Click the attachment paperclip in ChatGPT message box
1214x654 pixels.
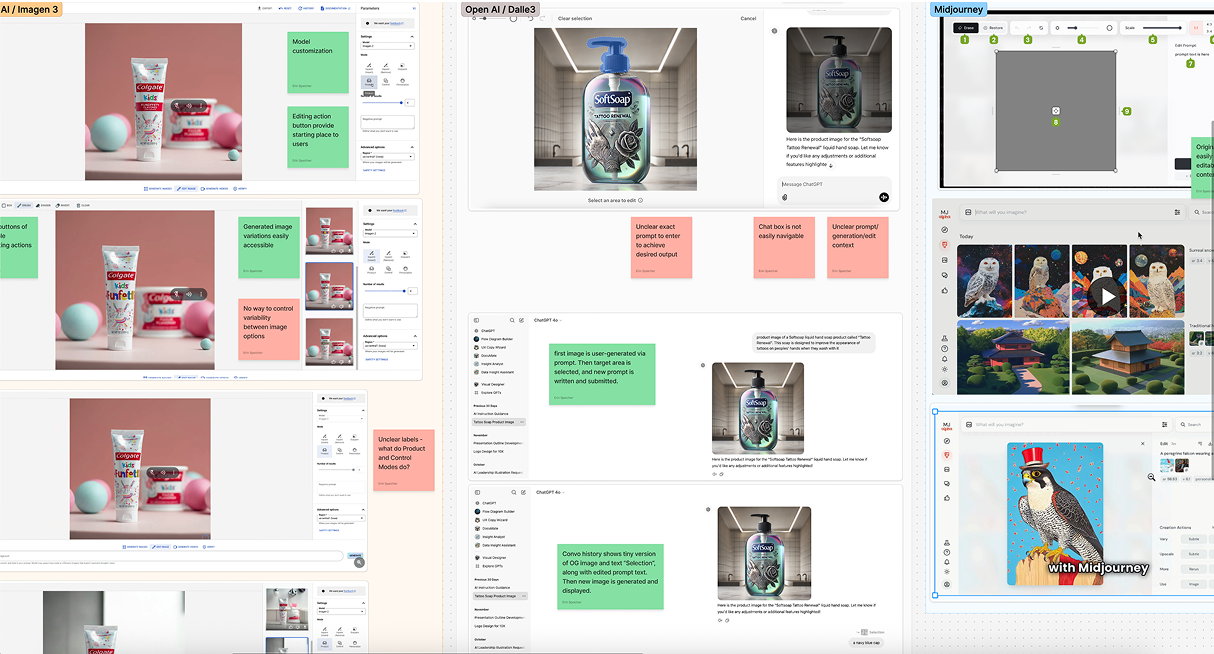(785, 197)
